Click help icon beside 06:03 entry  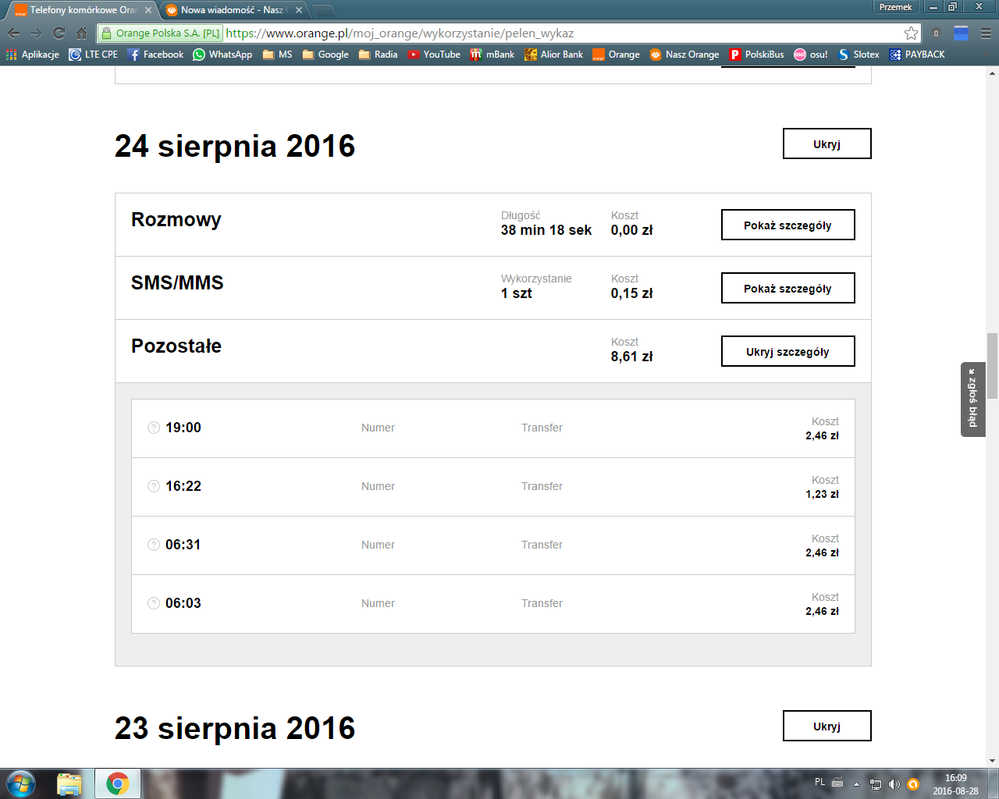pos(154,603)
